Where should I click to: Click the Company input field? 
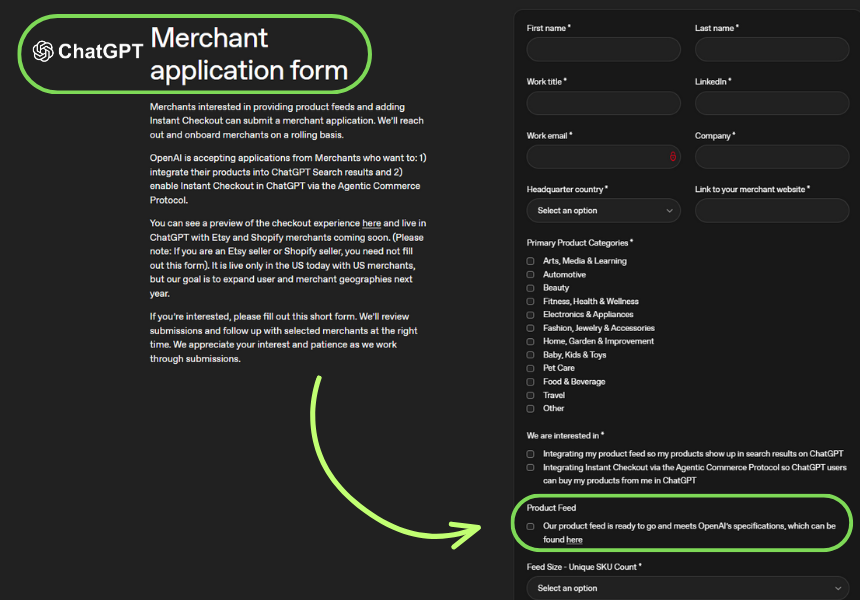click(x=772, y=157)
